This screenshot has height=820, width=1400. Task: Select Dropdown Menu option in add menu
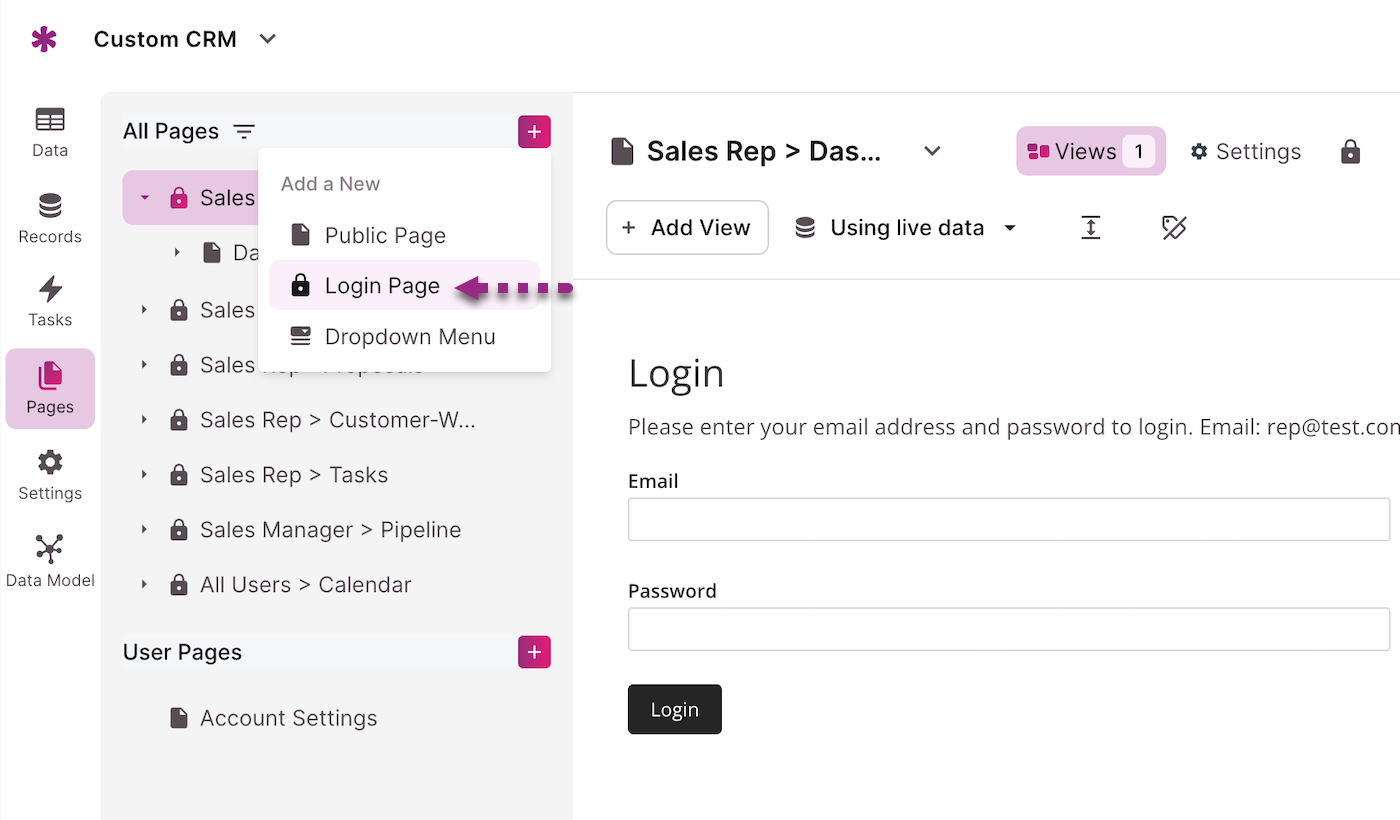[410, 337]
